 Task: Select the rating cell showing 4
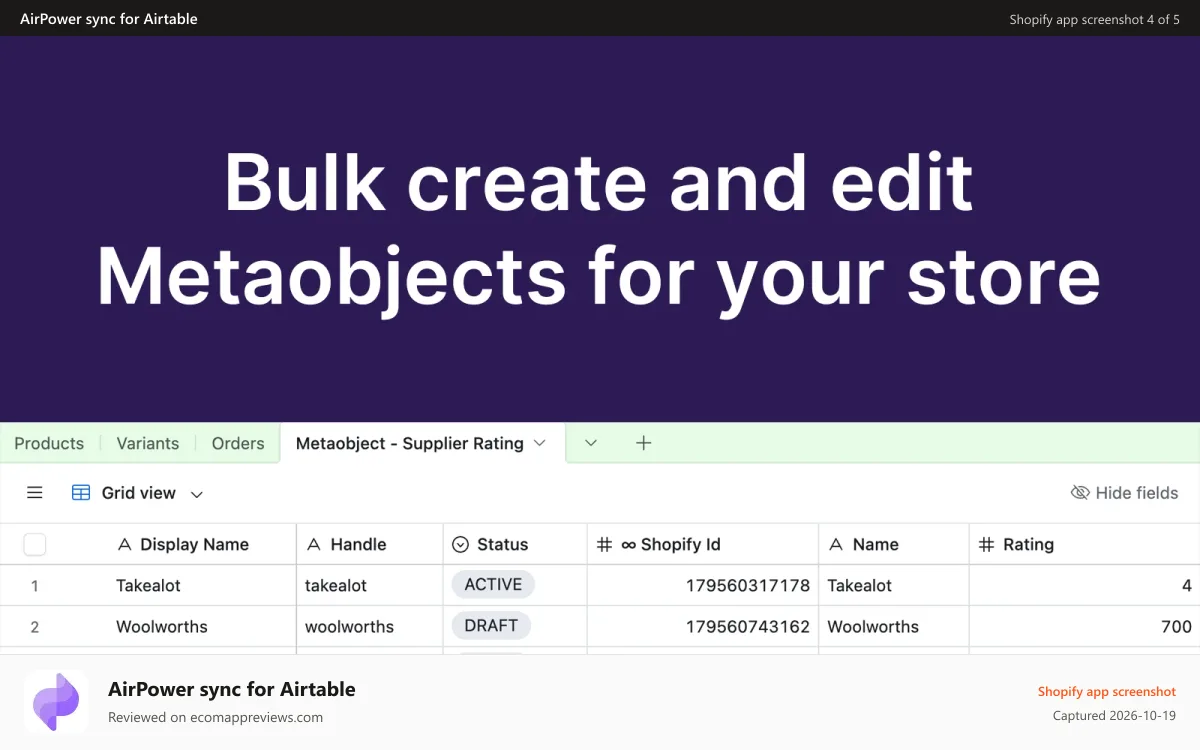[1085, 586]
